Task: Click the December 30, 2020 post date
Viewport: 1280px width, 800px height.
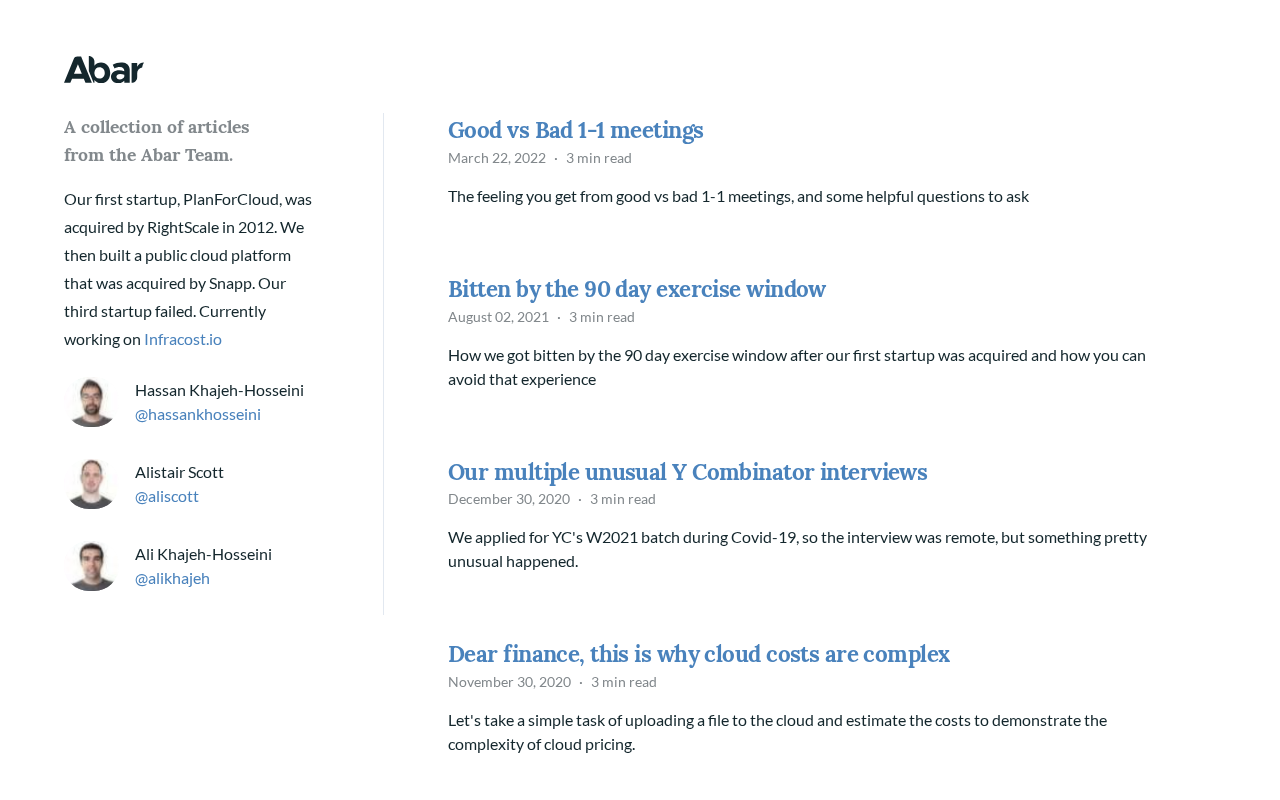Action: pos(509,499)
